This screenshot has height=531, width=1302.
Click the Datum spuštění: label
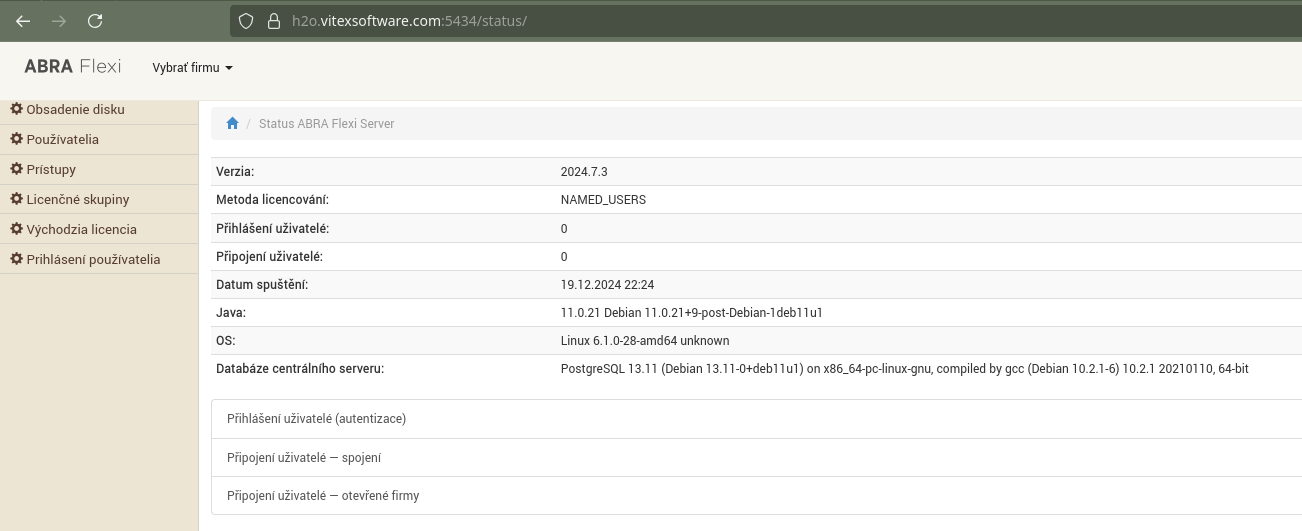coord(262,285)
